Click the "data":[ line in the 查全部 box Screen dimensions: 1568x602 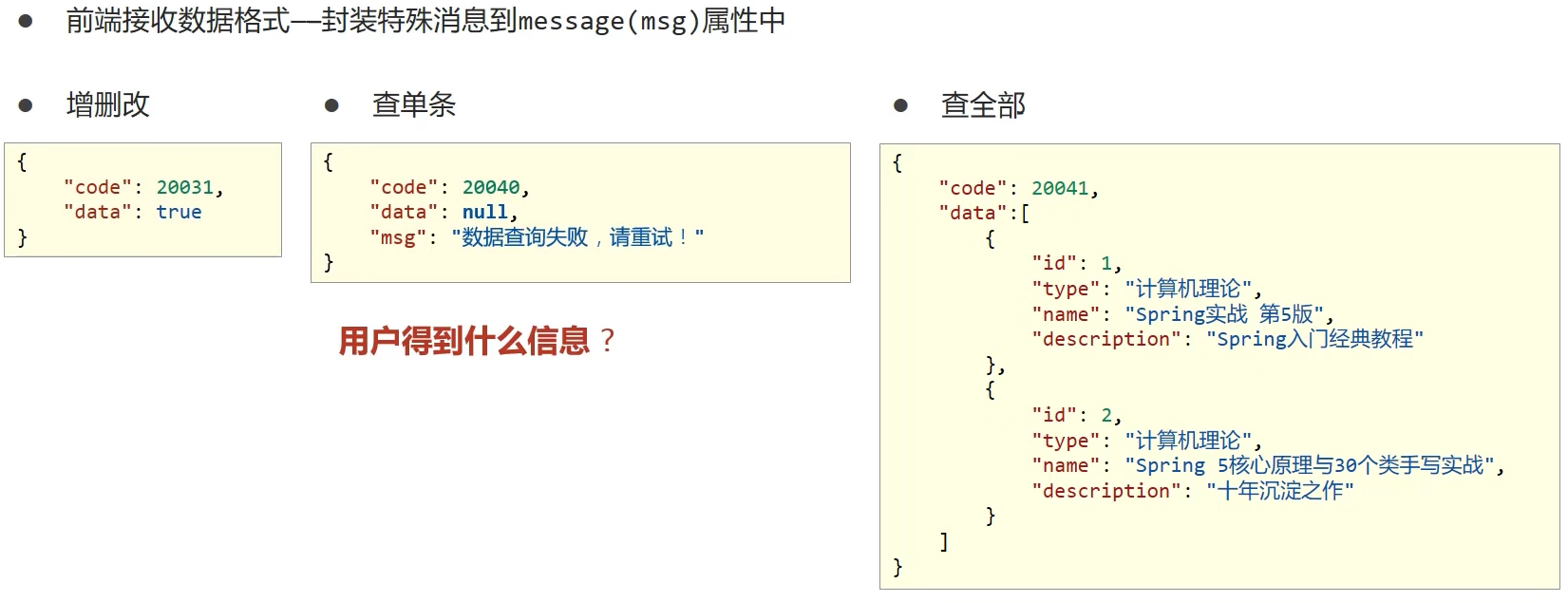(x=984, y=213)
